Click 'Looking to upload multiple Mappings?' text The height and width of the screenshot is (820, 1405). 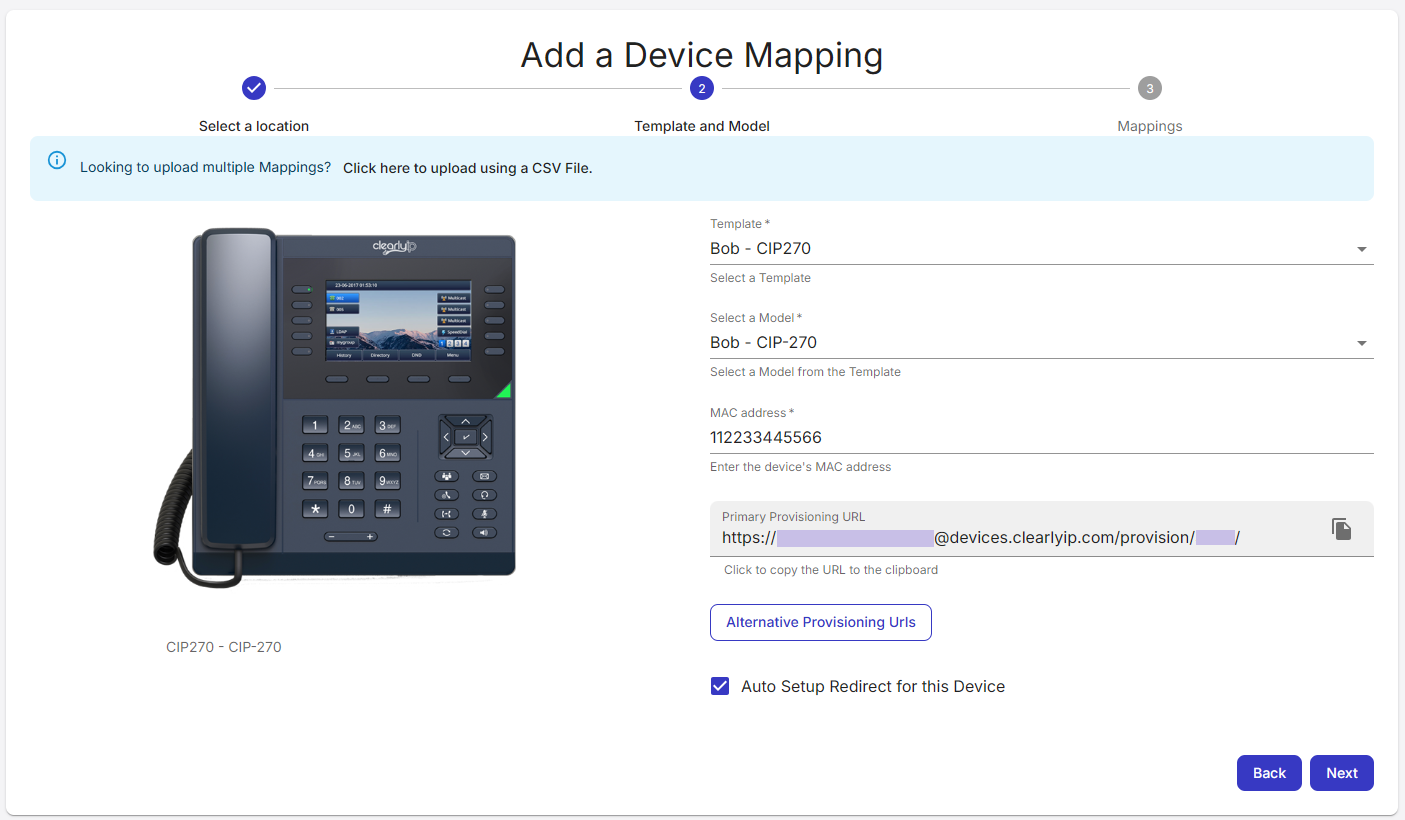tap(205, 167)
